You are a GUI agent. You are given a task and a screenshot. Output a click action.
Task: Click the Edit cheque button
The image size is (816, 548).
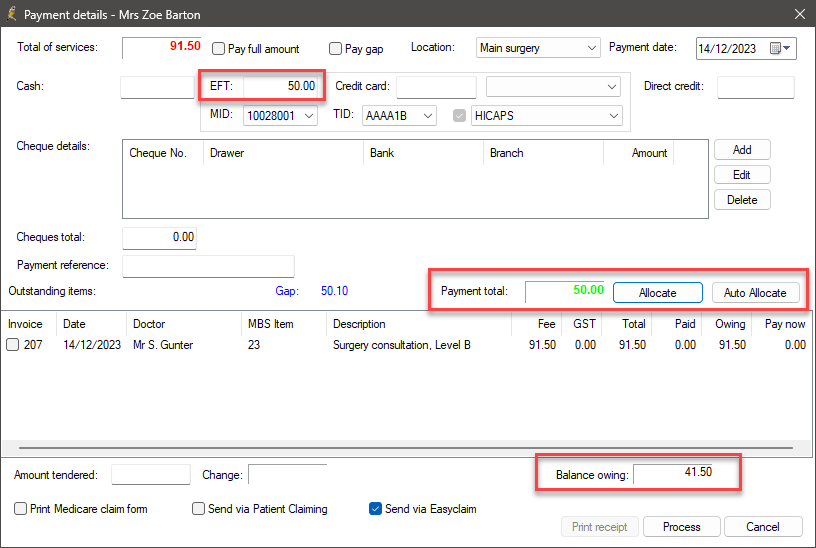[x=742, y=175]
